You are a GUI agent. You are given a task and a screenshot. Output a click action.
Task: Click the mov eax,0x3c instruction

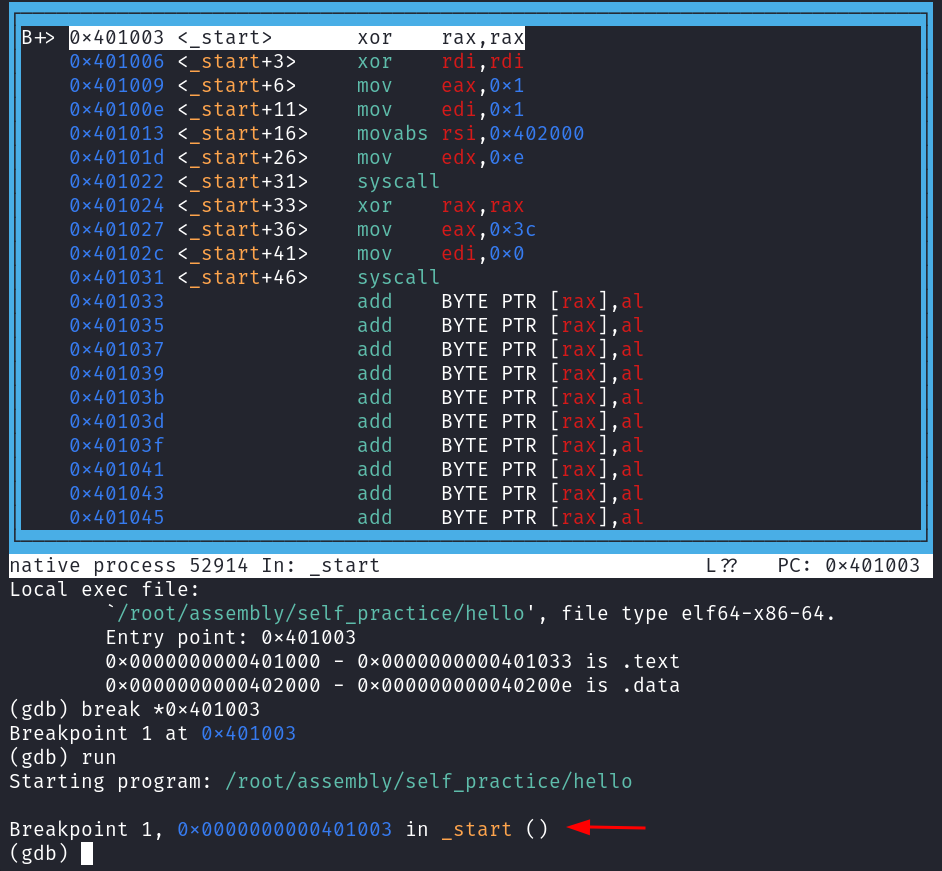447,230
